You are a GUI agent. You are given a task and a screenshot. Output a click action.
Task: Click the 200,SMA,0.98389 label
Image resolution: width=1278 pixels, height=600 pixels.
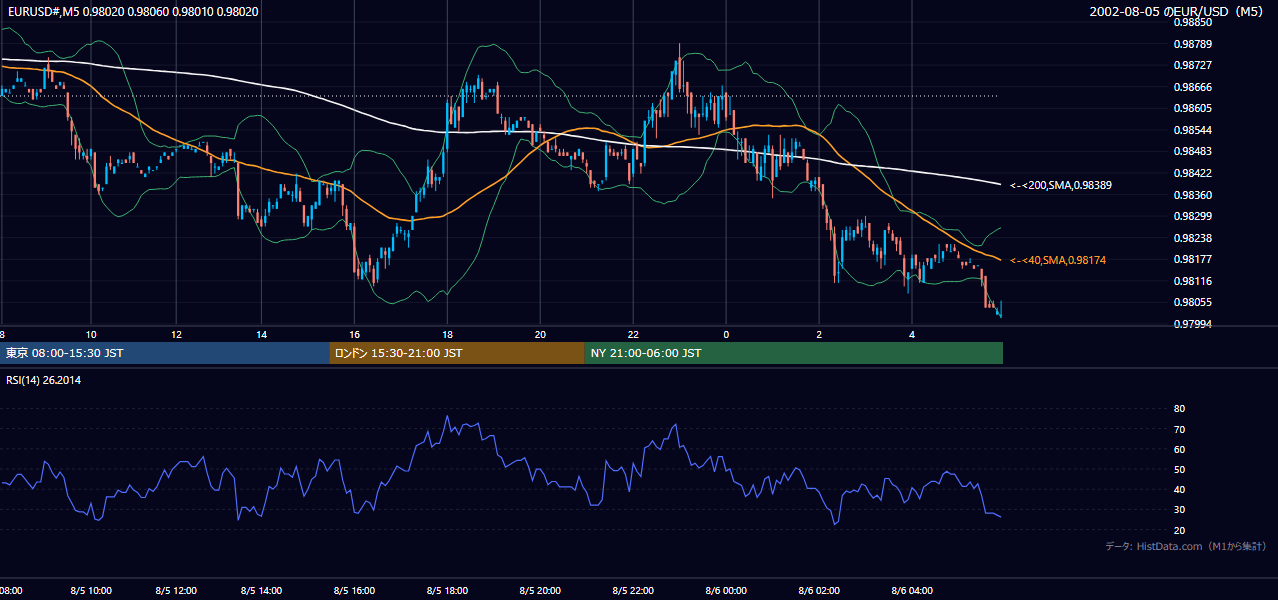coord(1061,185)
